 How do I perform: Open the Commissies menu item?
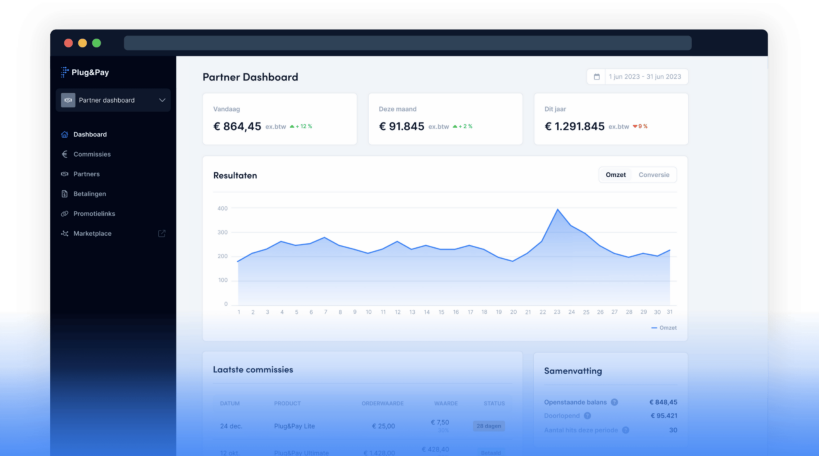(x=92, y=154)
